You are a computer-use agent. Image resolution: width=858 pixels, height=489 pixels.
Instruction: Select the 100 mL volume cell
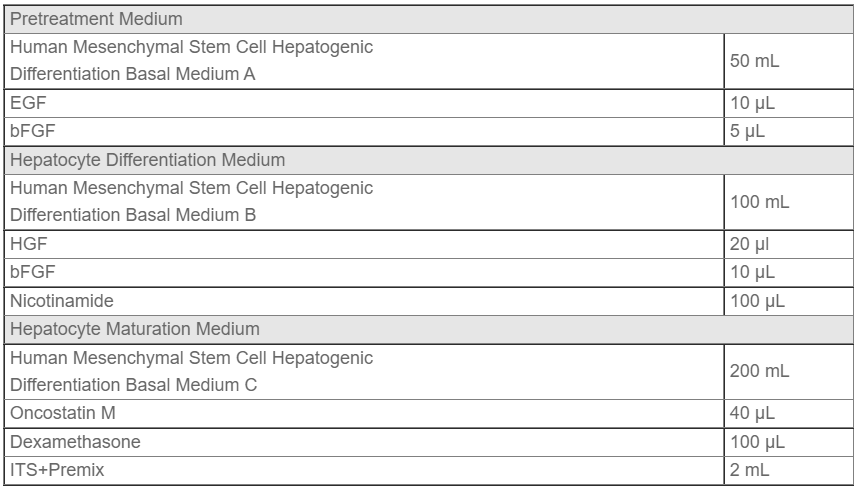coord(789,202)
